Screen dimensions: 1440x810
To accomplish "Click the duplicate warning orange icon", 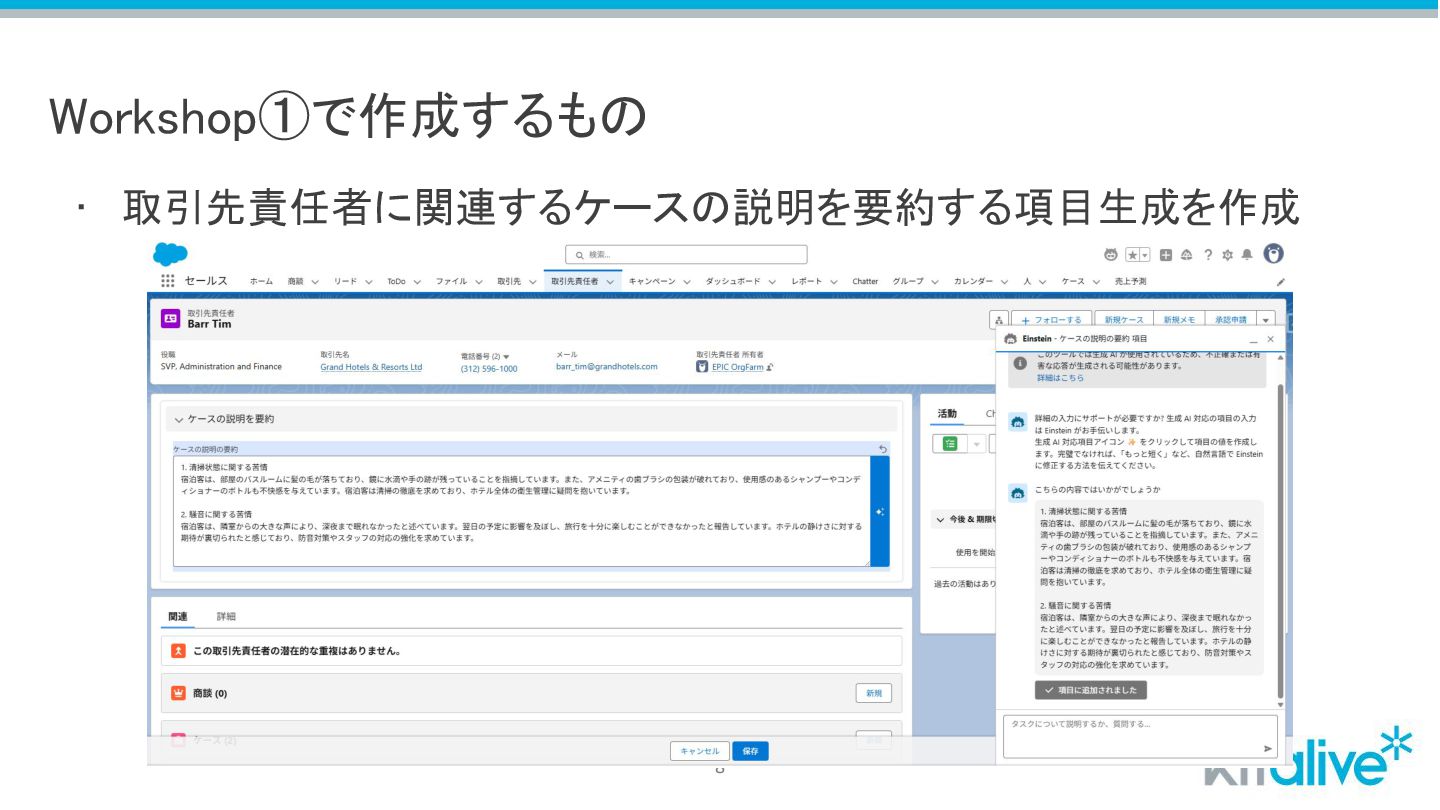I will point(178,651).
